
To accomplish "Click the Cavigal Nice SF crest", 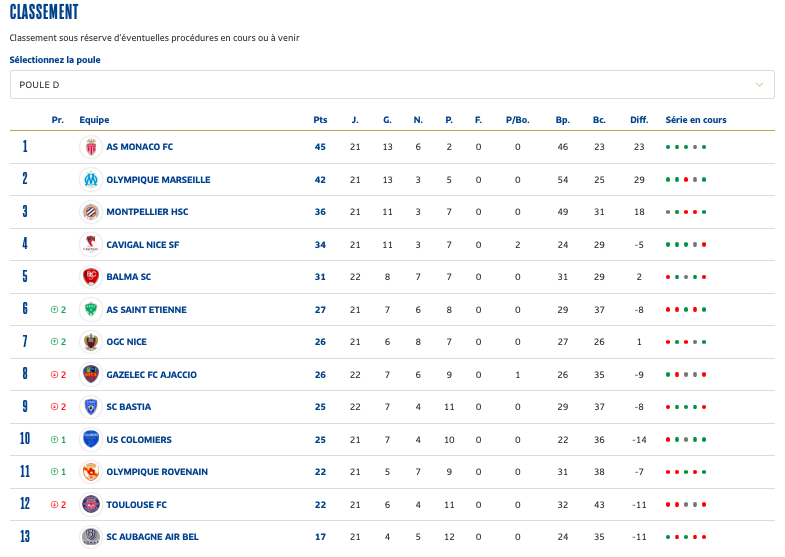I will 91,245.
